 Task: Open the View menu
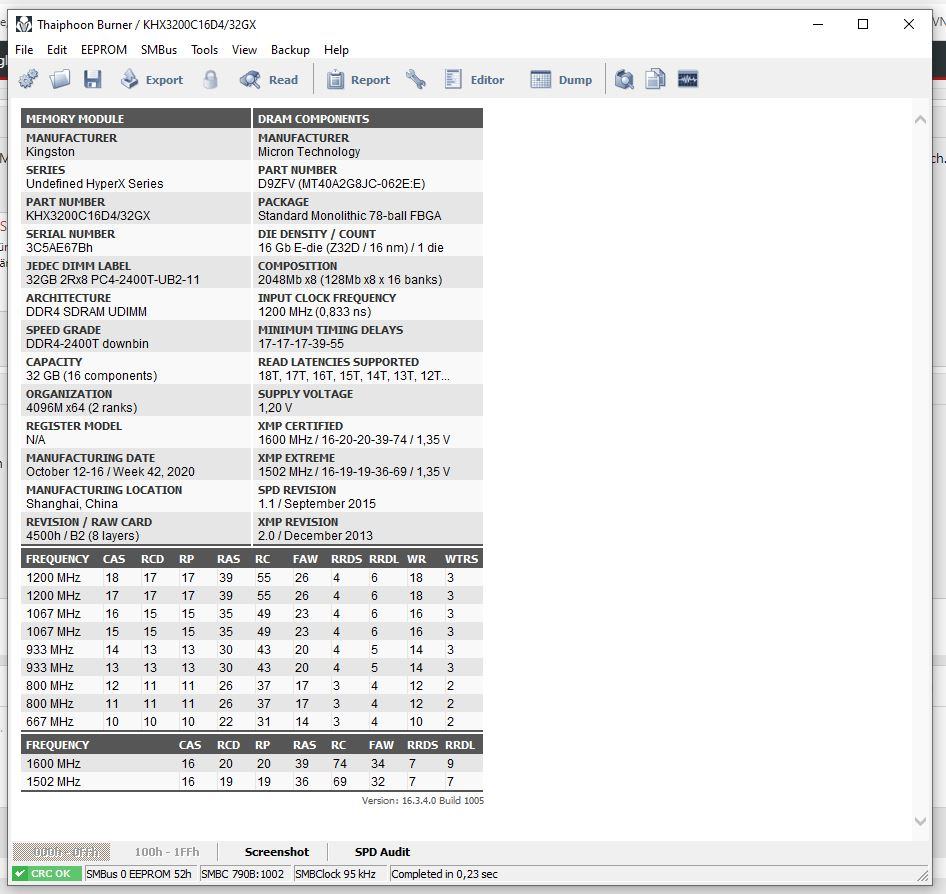pos(244,50)
